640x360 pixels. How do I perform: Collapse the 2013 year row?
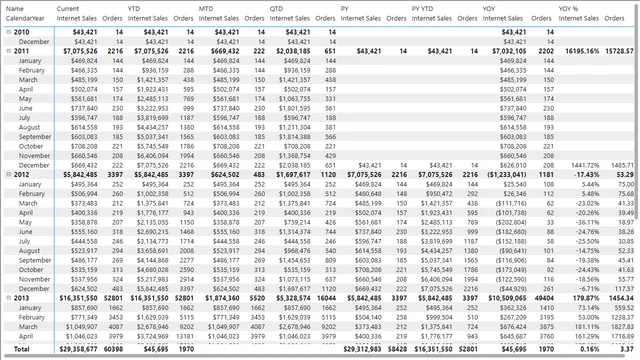pos(9,298)
